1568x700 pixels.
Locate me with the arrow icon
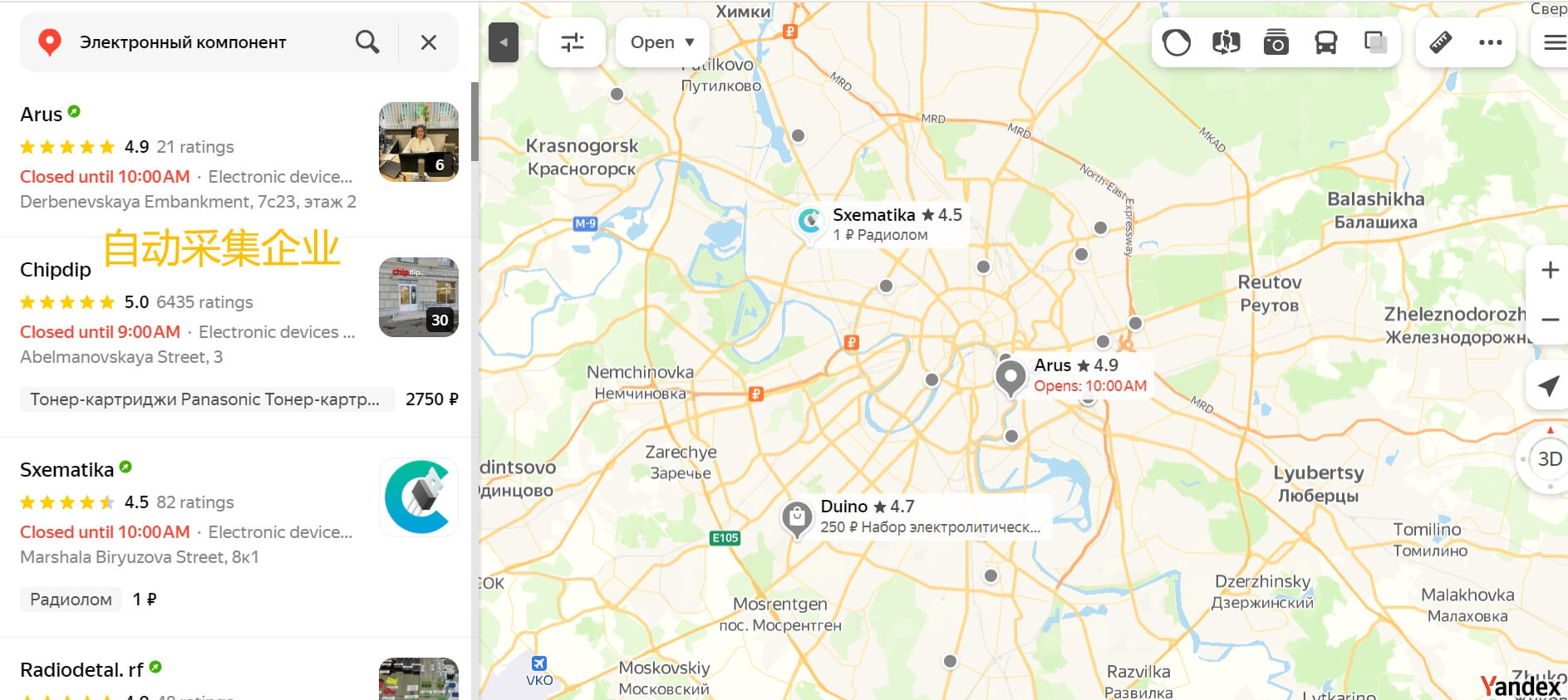[1549, 385]
